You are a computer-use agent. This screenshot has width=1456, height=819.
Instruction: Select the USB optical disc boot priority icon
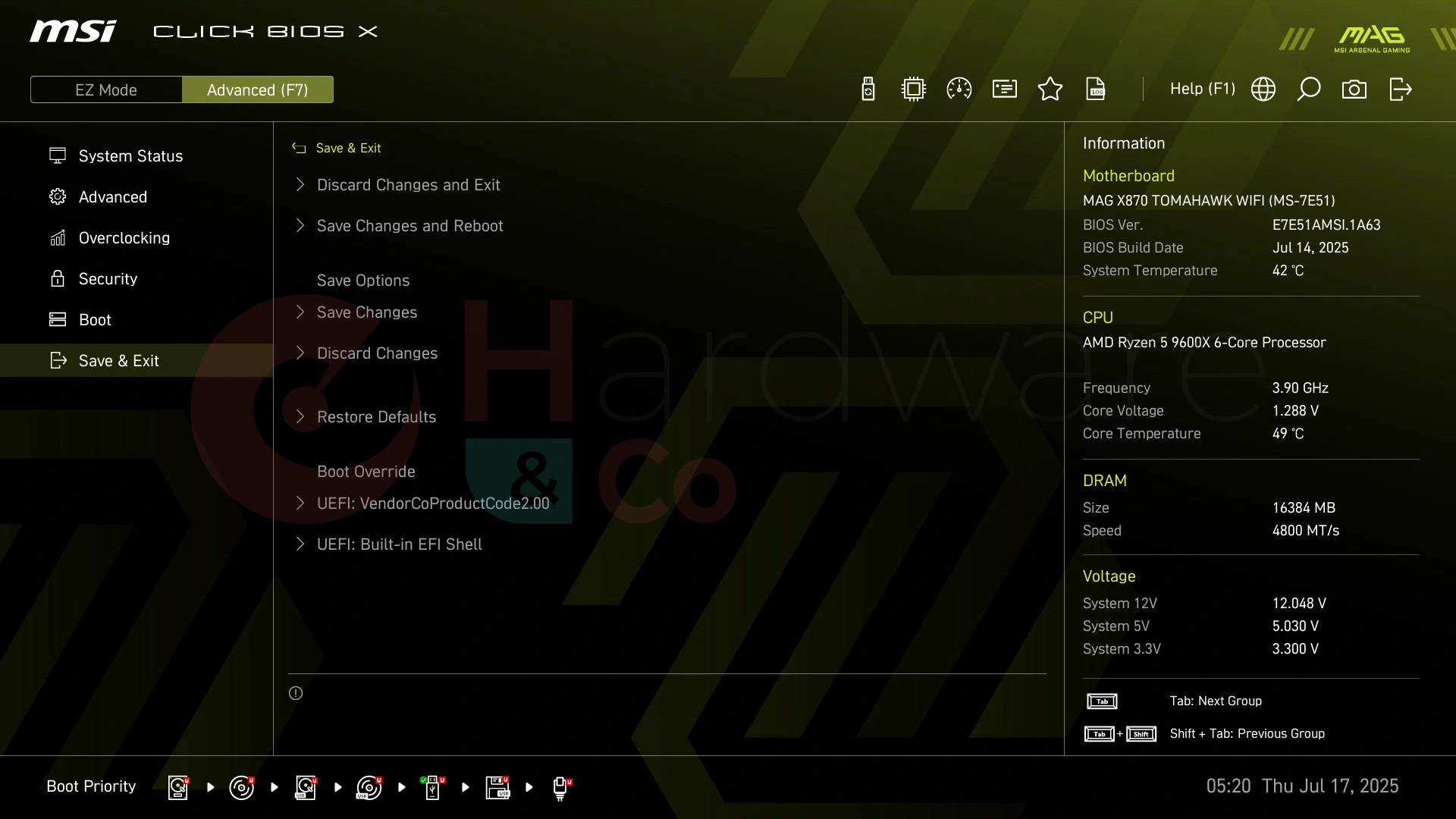[369, 787]
